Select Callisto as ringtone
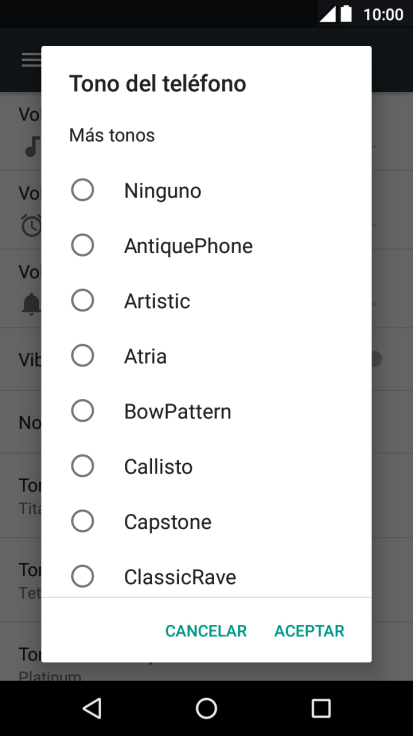Image resolution: width=413 pixels, height=736 pixels. 206,466
